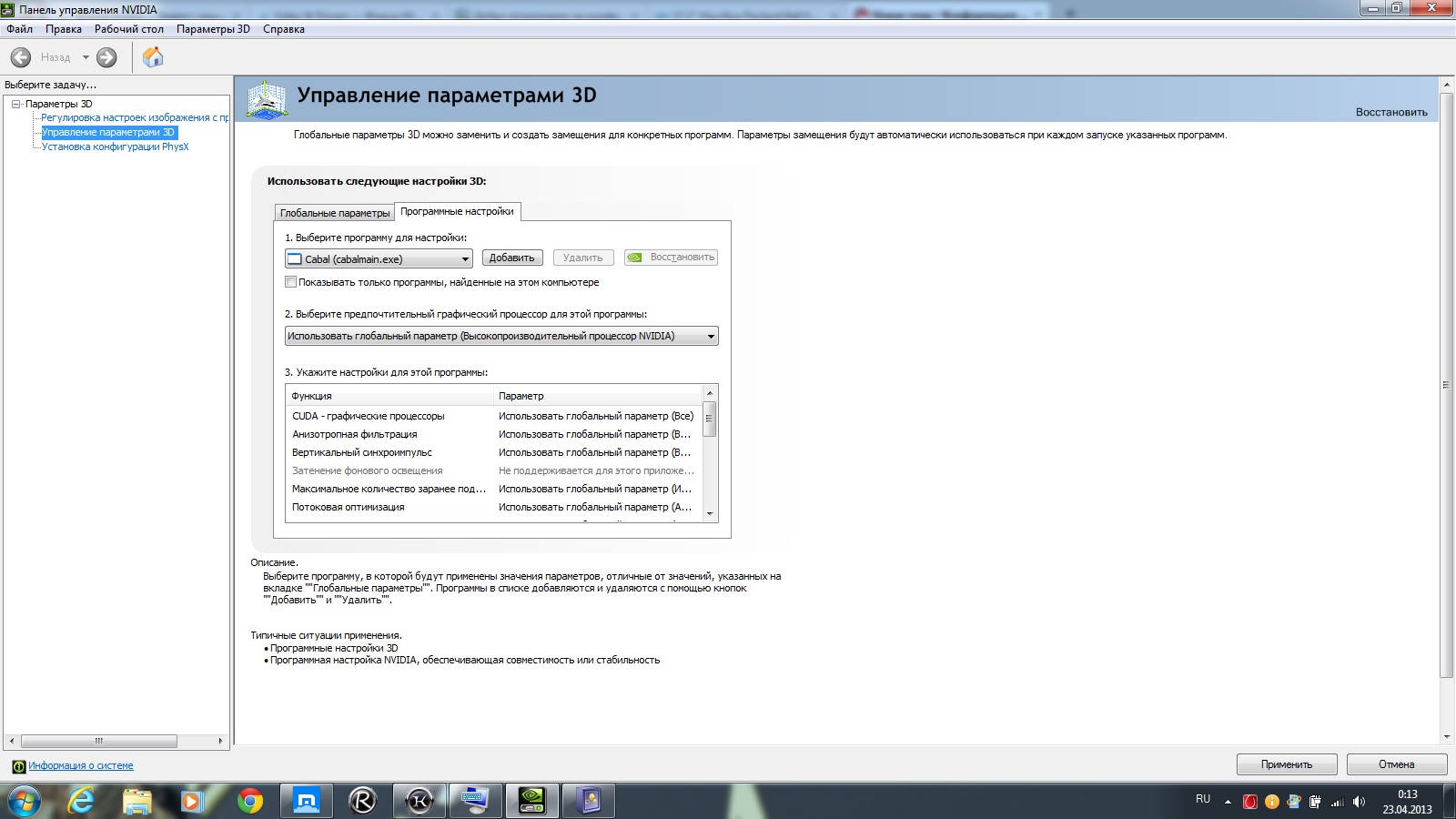1456x819 pixels.
Task: Click the settings list scroll down arrow
Action: point(710,514)
